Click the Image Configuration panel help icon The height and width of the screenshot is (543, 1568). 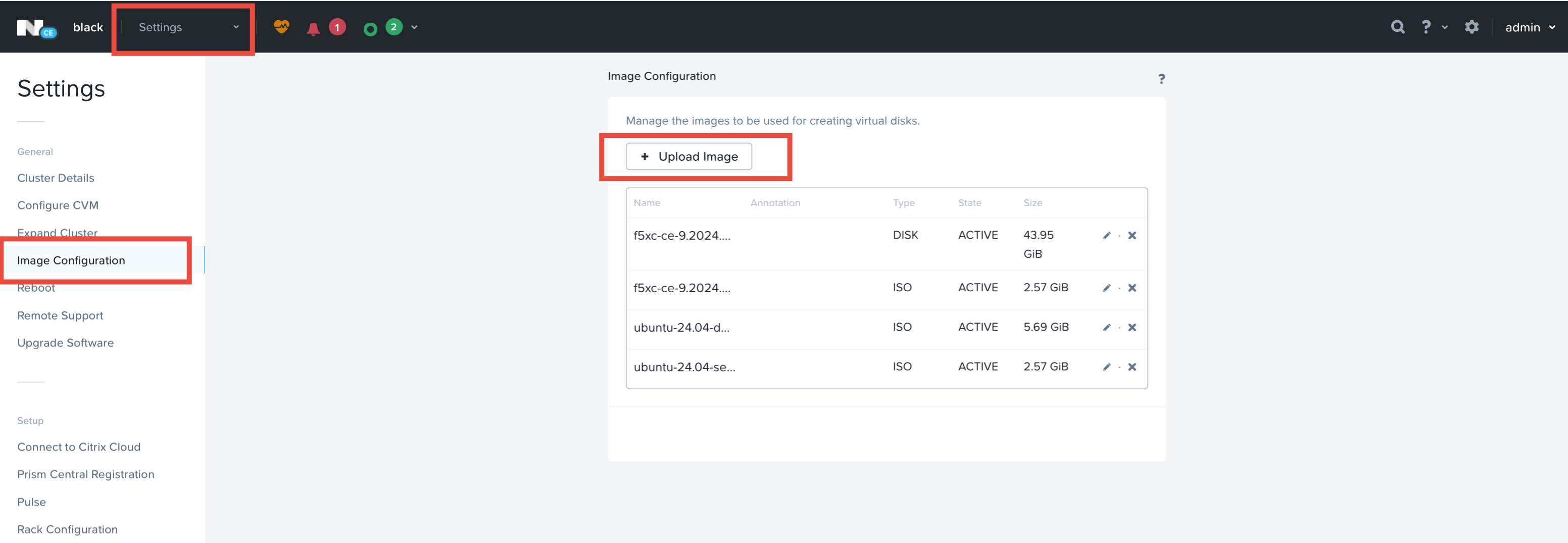[1162, 78]
